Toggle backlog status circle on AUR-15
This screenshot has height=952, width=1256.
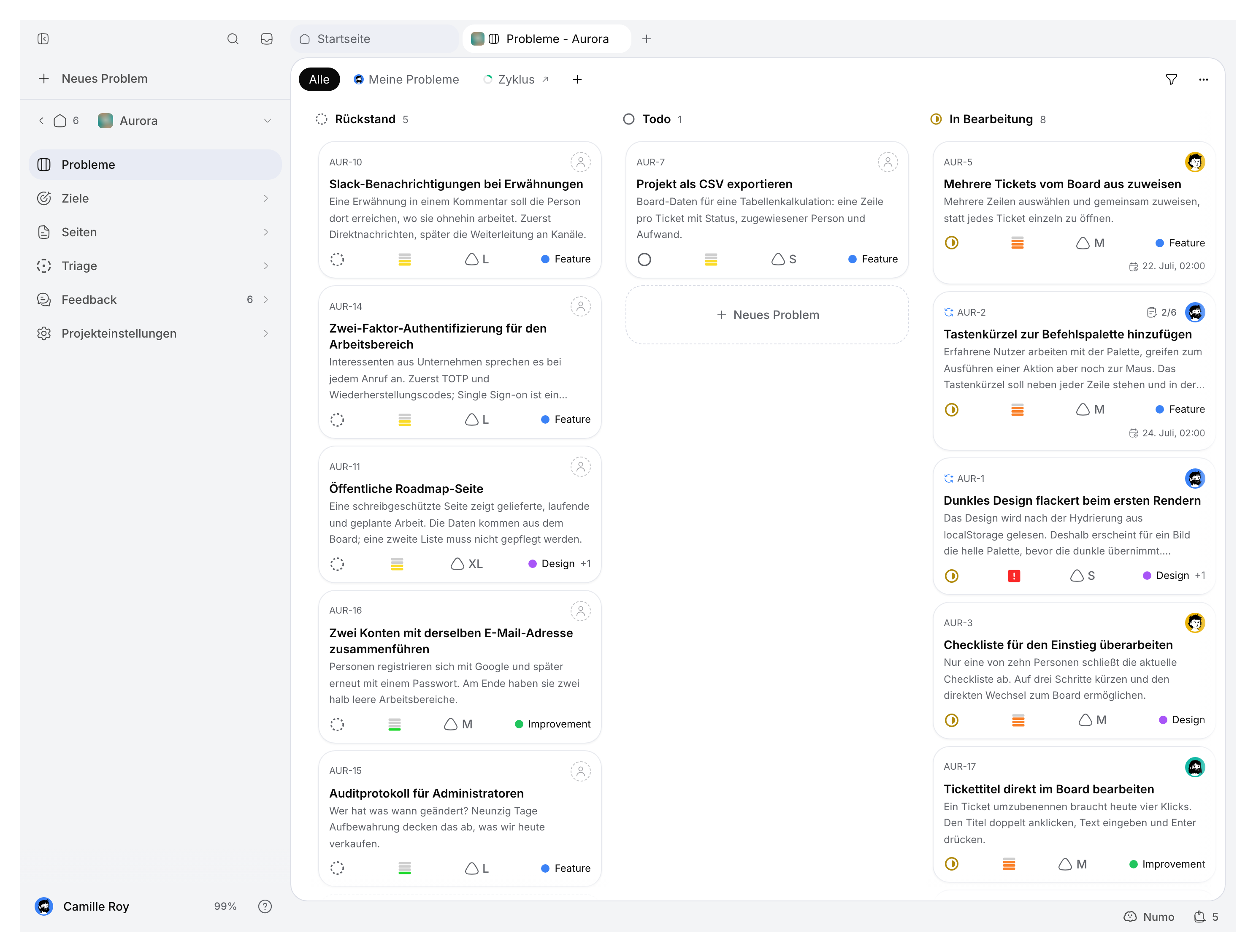(x=337, y=868)
